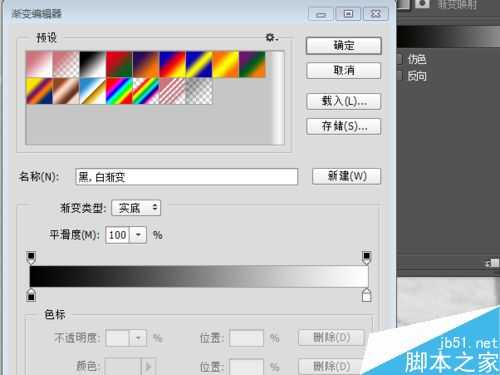Pick the copper gradient preset

click(66, 91)
